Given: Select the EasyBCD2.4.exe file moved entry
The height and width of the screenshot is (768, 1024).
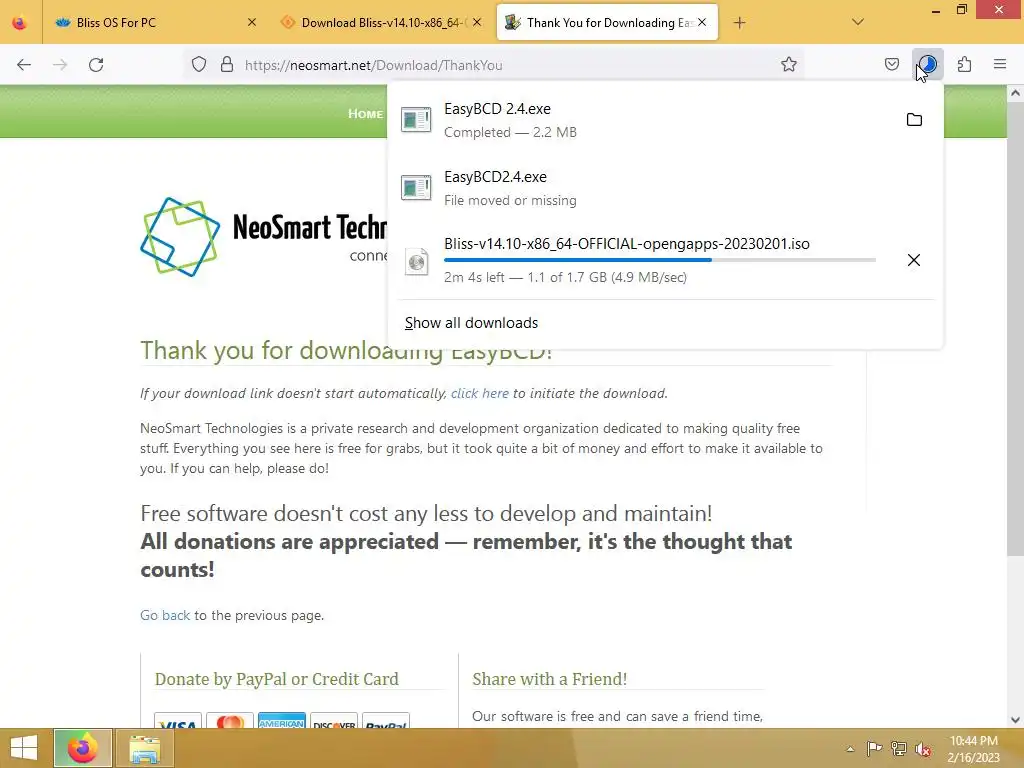Looking at the screenshot, I should click(x=665, y=188).
